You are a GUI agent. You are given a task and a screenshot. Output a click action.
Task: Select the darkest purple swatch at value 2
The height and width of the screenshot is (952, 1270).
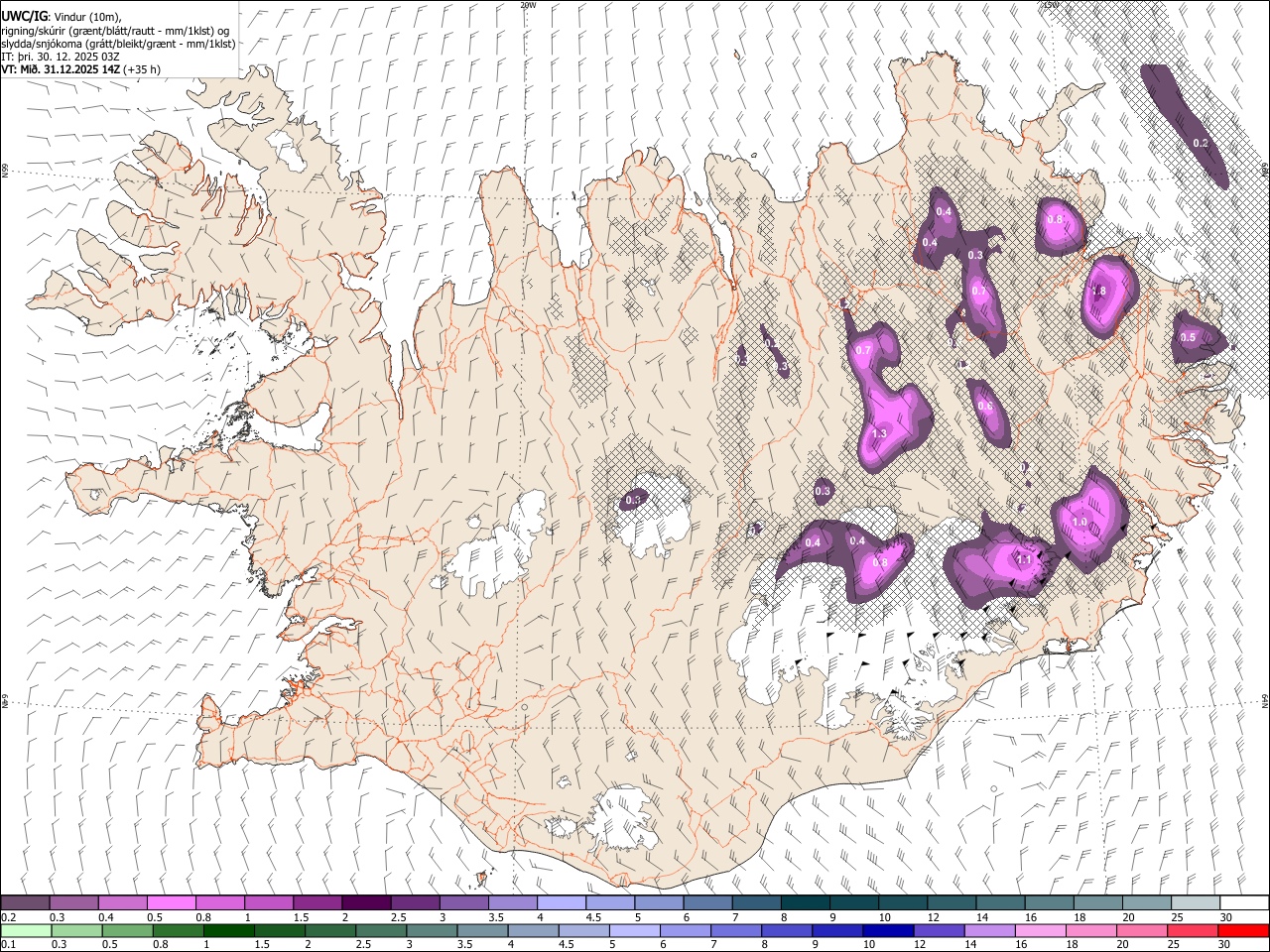point(366,902)
